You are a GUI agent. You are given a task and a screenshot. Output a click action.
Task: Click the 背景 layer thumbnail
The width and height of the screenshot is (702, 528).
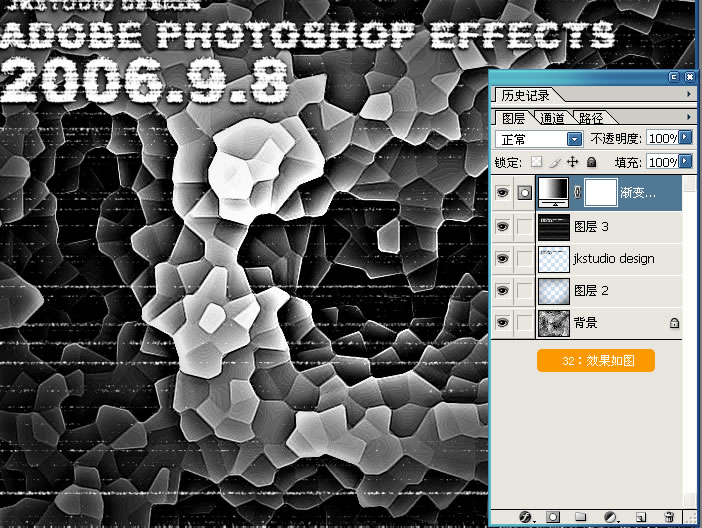(x=554, y=323)
